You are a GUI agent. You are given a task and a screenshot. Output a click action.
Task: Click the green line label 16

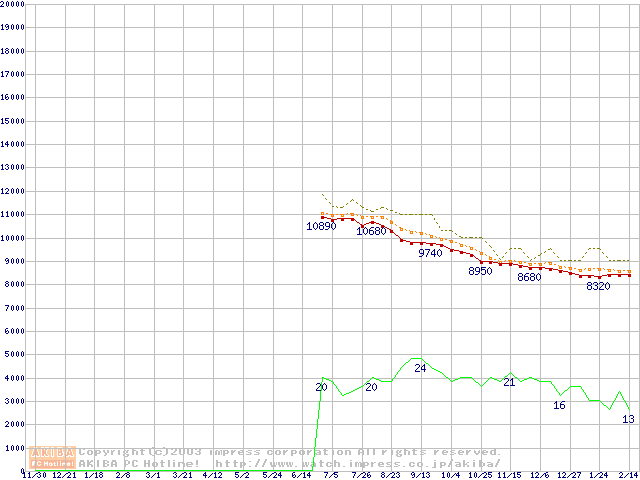point(559,405)
